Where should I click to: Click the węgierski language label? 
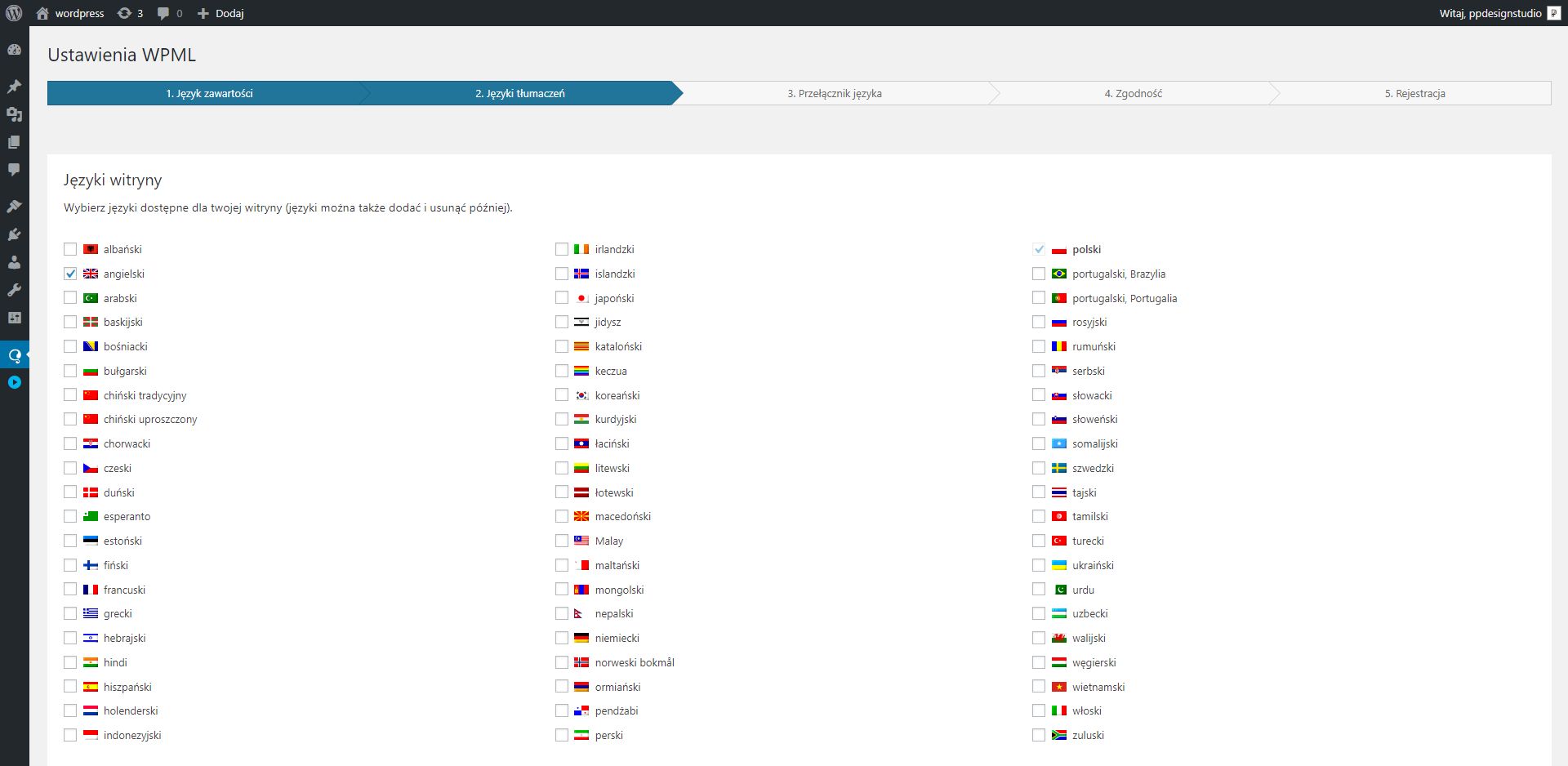click(1094, 662)
